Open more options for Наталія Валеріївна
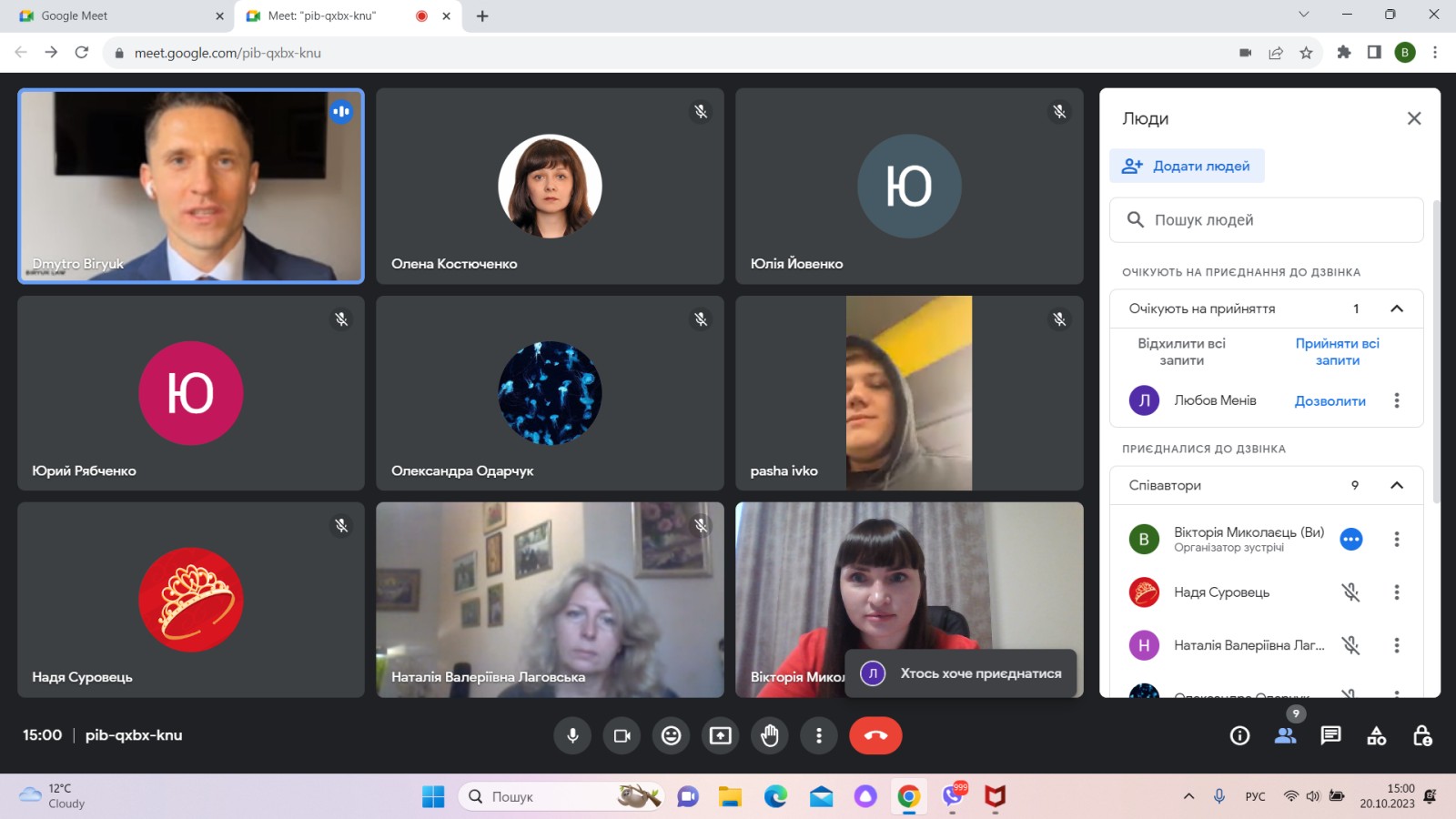The image size is (1456, 819). click(x=1397, y=645)
